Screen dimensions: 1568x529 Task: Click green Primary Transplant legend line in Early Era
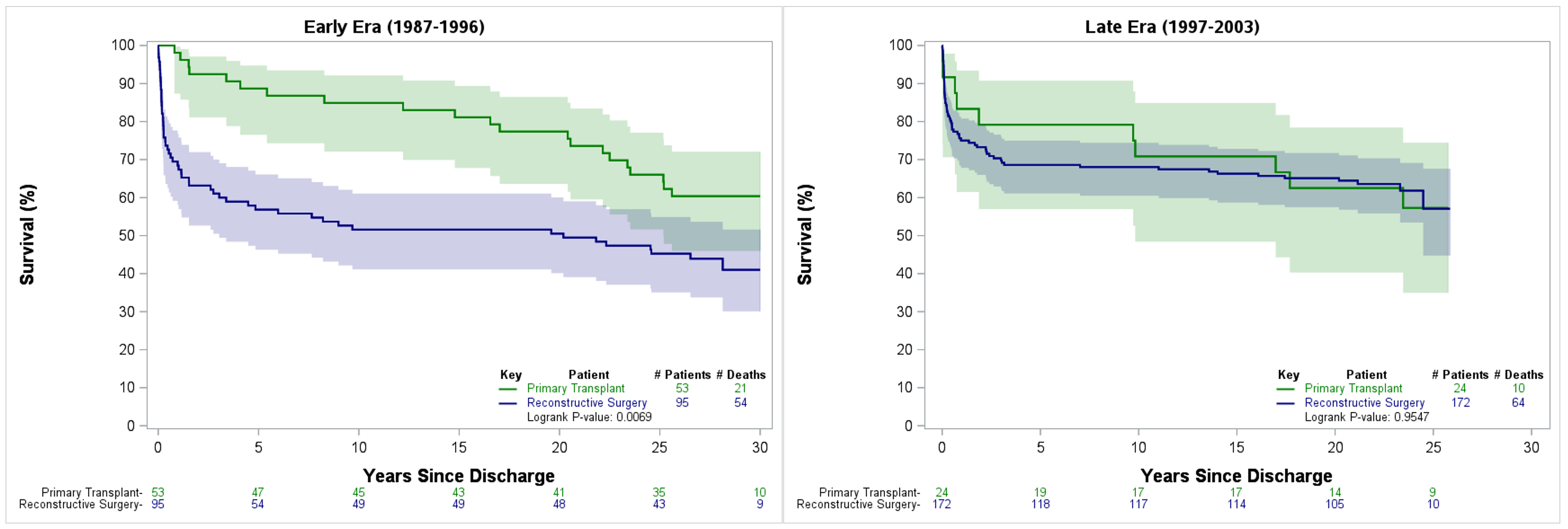pos(508,389)
